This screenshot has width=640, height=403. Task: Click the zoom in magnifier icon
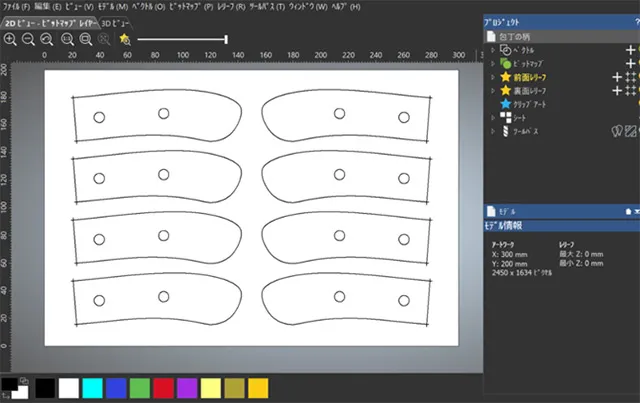[x=10, y=39]
